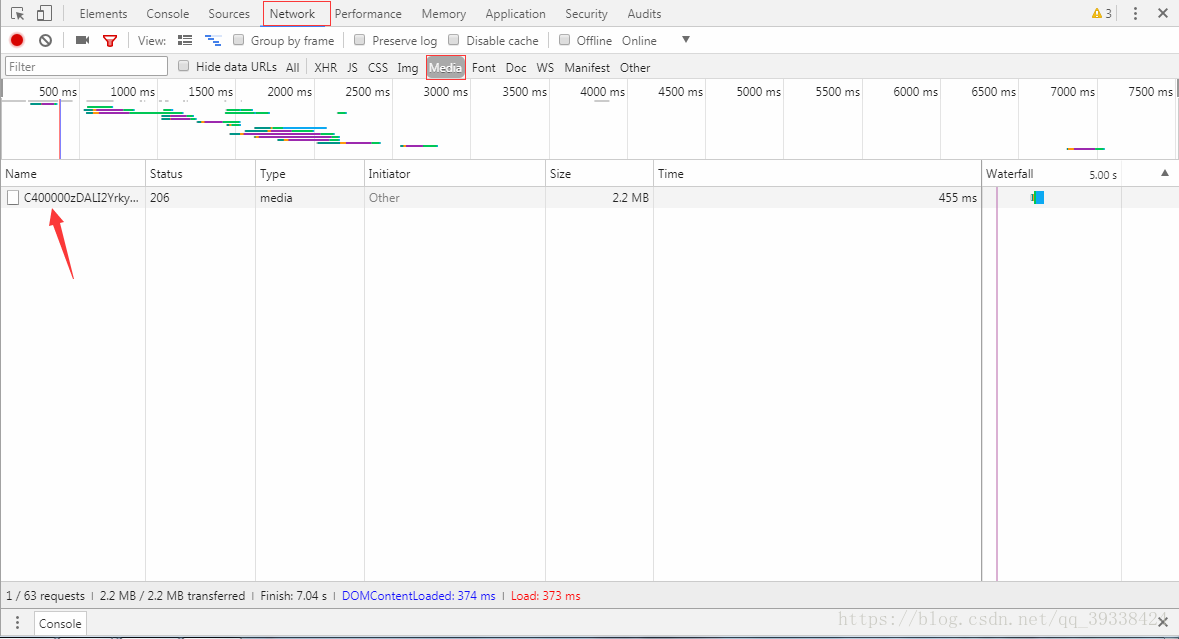Sort by the Size column header
The height and width of the screenshot is (639, 1179).
(599, 174)
